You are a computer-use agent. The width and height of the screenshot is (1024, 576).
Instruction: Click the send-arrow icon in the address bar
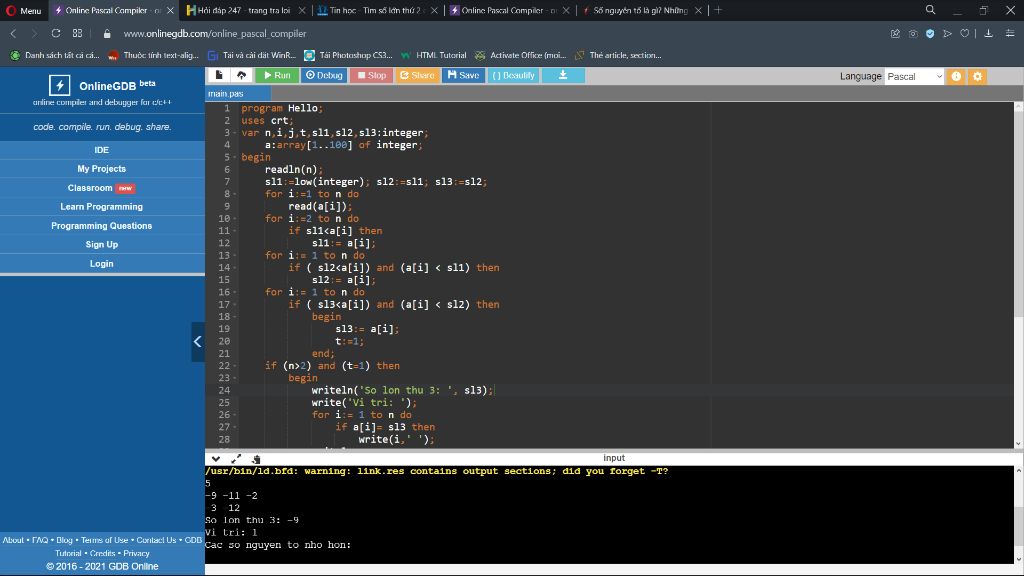coord(948,33)
